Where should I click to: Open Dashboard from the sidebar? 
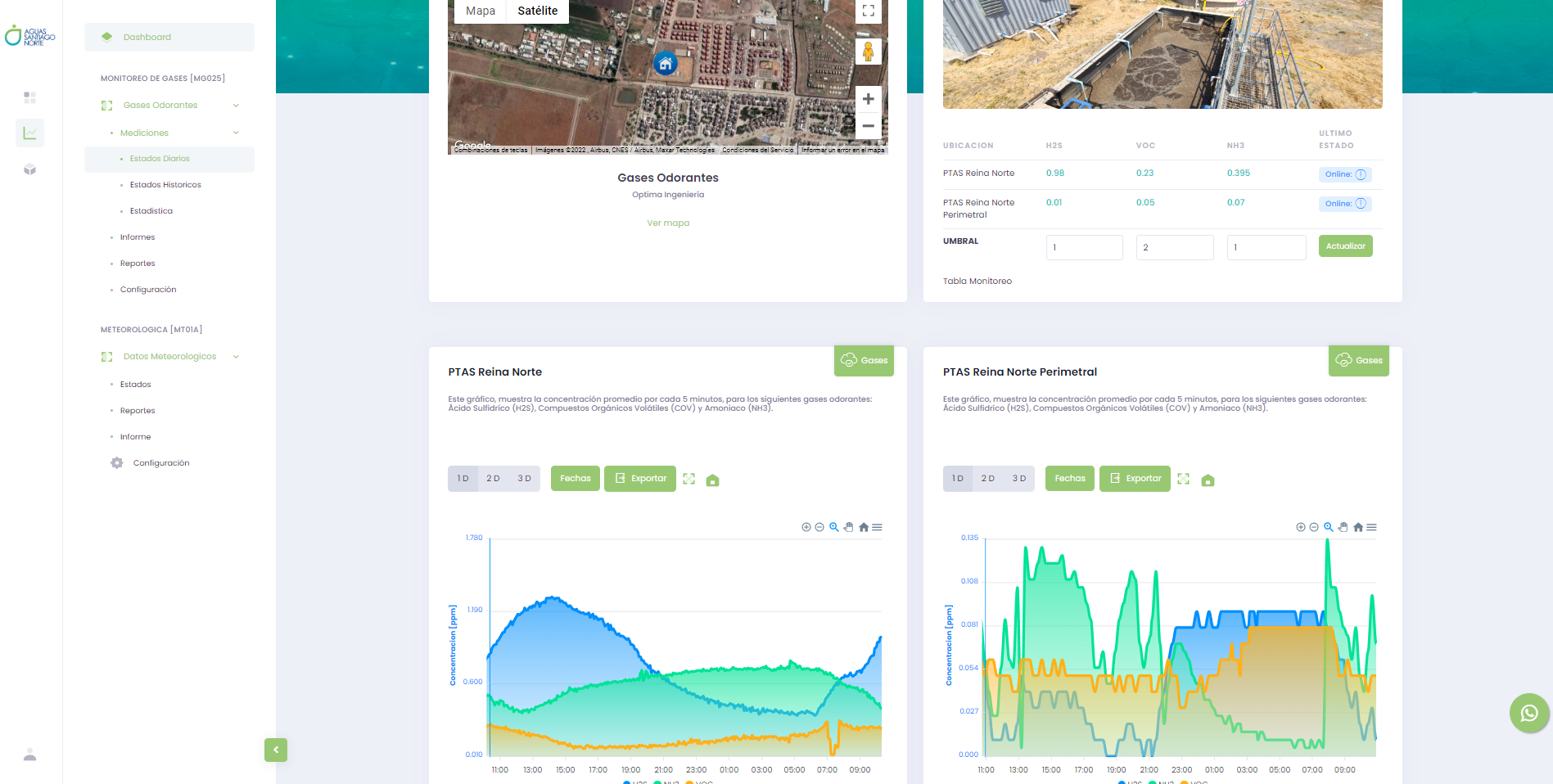tap(147, 37)
